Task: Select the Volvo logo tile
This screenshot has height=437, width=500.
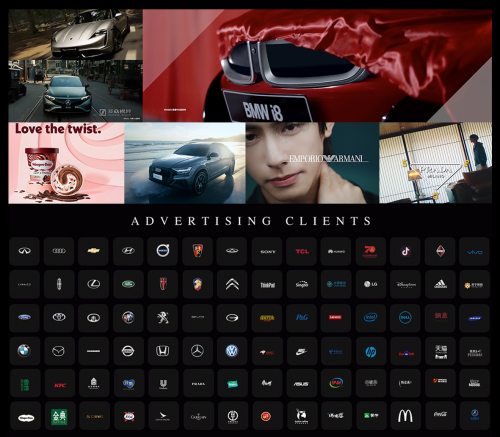Action: pos(163,251)
